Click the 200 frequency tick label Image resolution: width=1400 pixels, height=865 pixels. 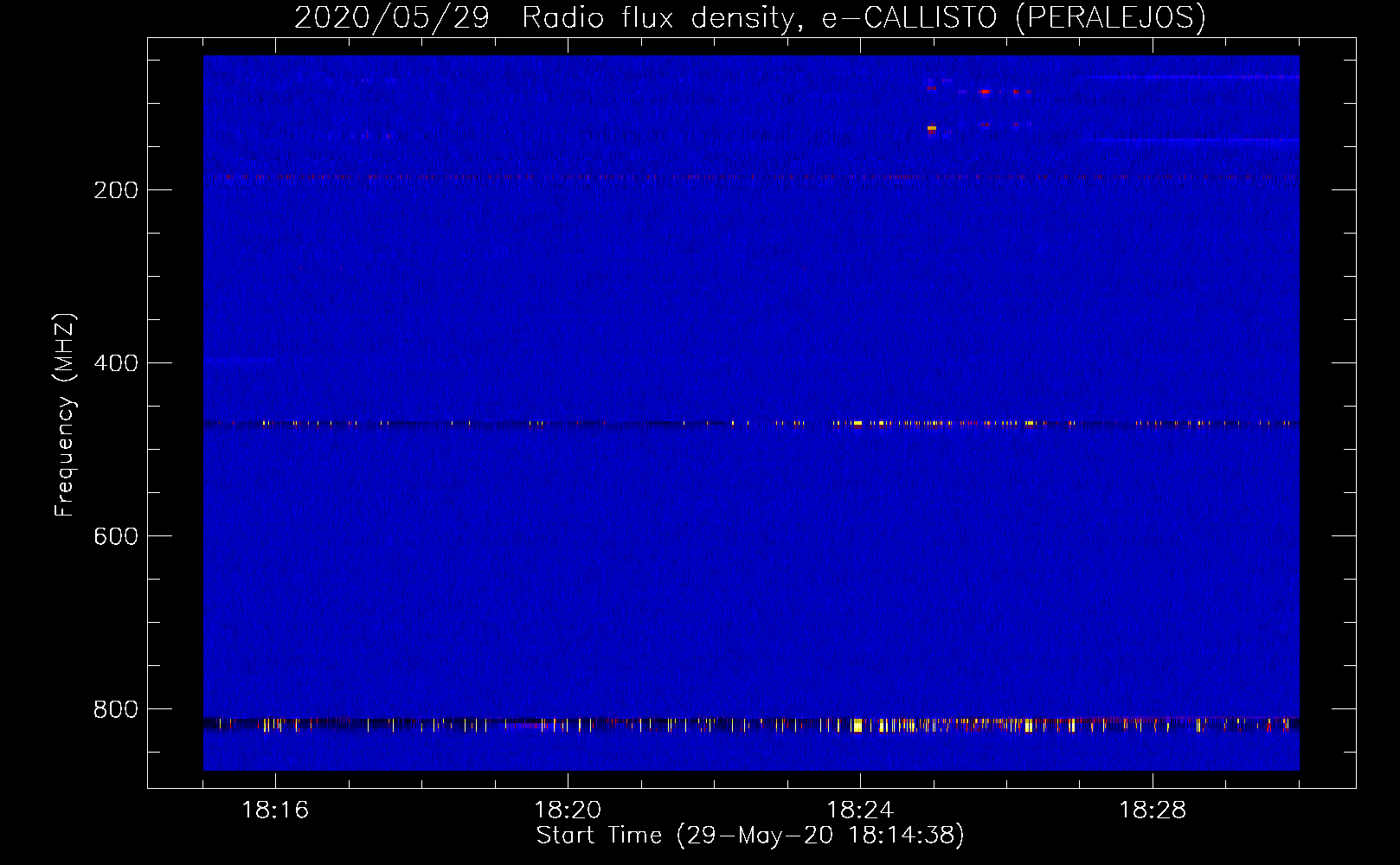click(116, 190)
